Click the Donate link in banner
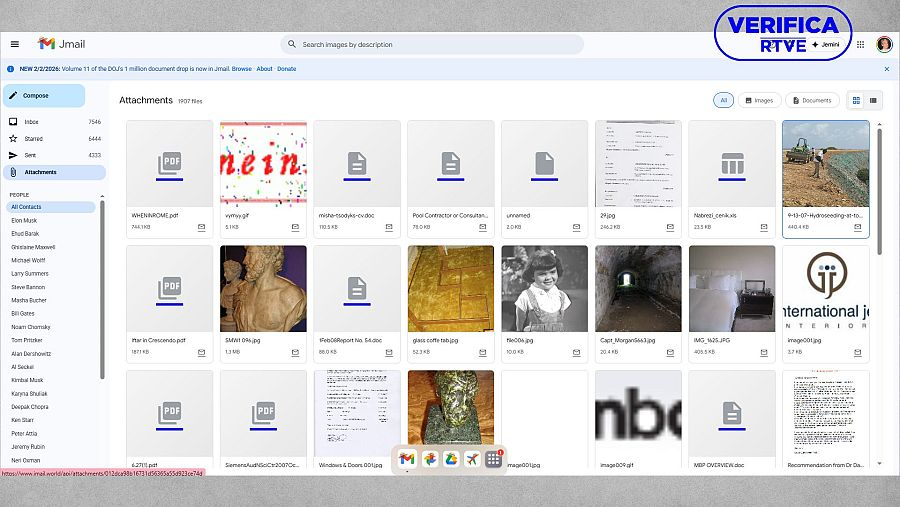Image resolution: width=900 pixels, height=507 pixels. pyautogui.click(x=286, y=69)
